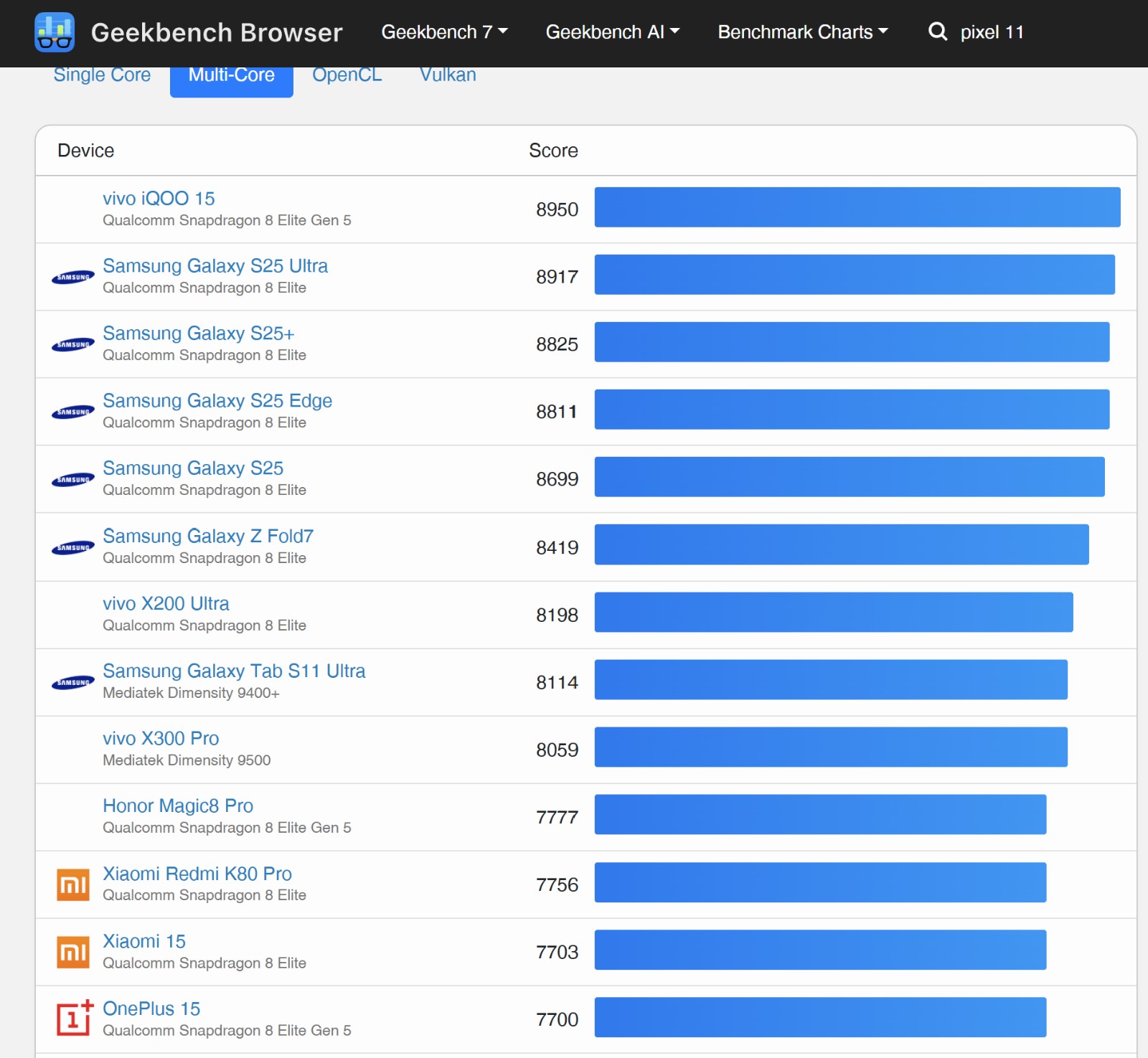Open the Samsung Galaxy S25 link
This screenshot has height=1058, width=1148.
(x=193, y=468)
